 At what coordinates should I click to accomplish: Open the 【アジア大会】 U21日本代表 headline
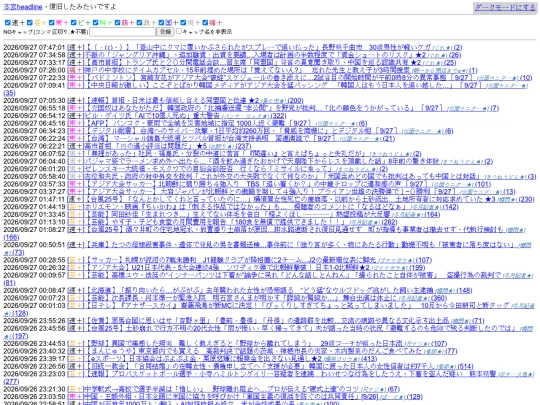tap(227, 267)
